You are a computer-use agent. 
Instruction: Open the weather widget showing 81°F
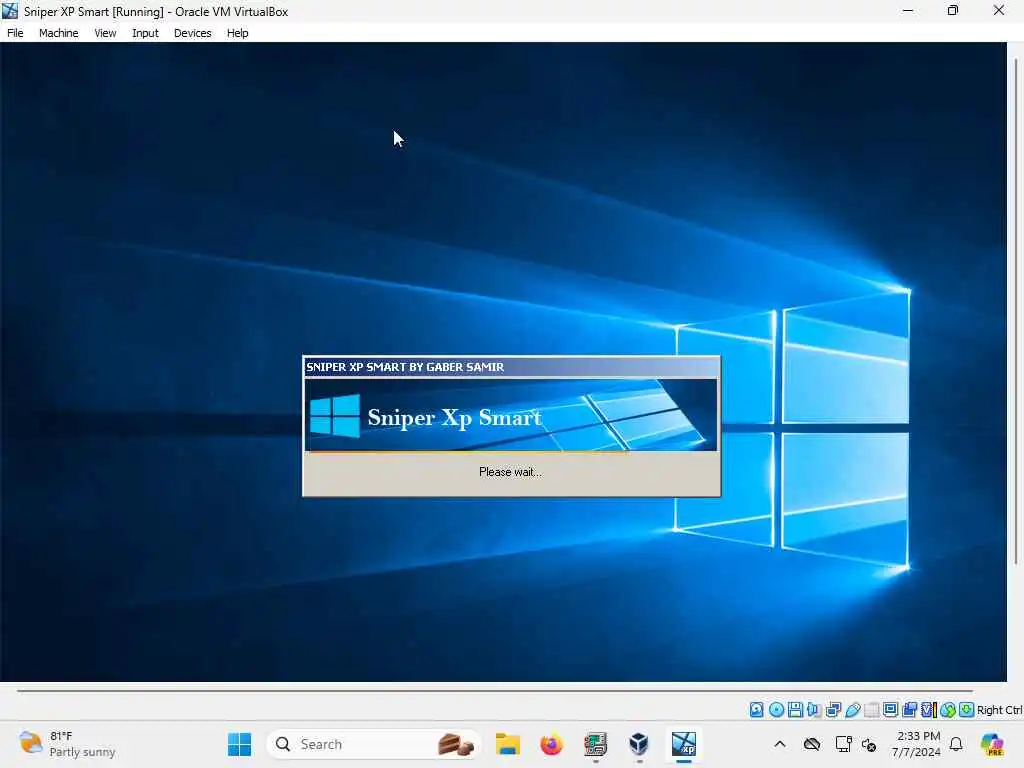point(67,744)
